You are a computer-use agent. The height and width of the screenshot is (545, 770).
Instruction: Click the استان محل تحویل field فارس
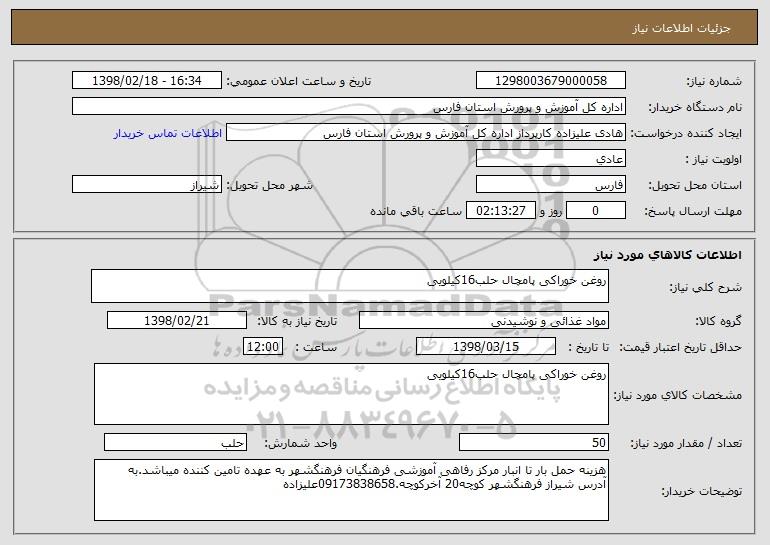[x=550, y=185]
